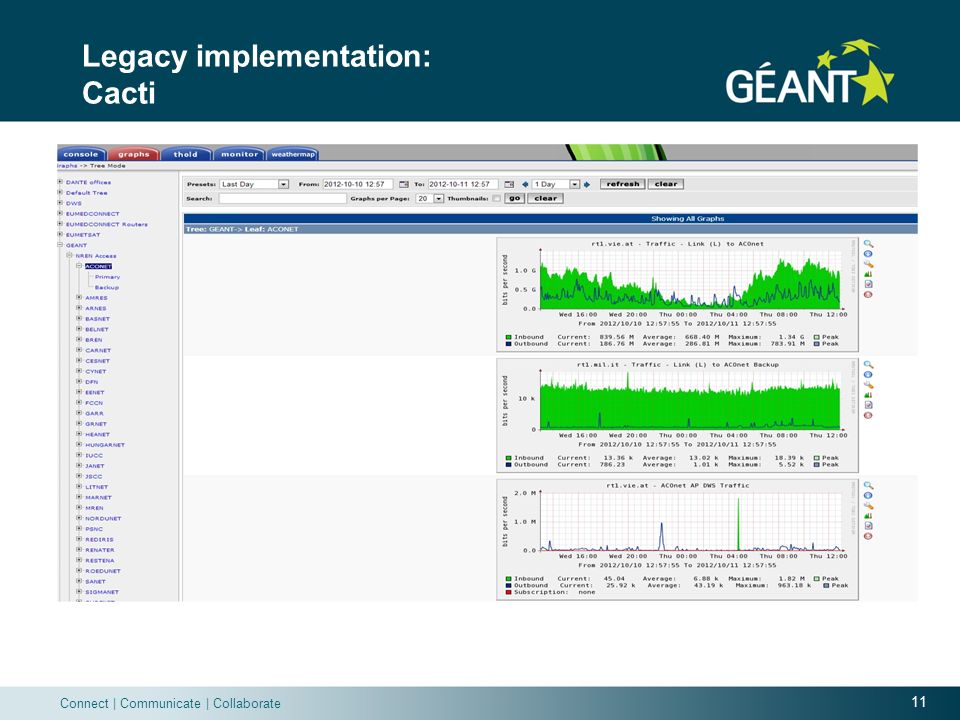This screenshot has width=960, height=720.
Task: Open realtime view for ACOnet link graph
Action: [868, 254]
